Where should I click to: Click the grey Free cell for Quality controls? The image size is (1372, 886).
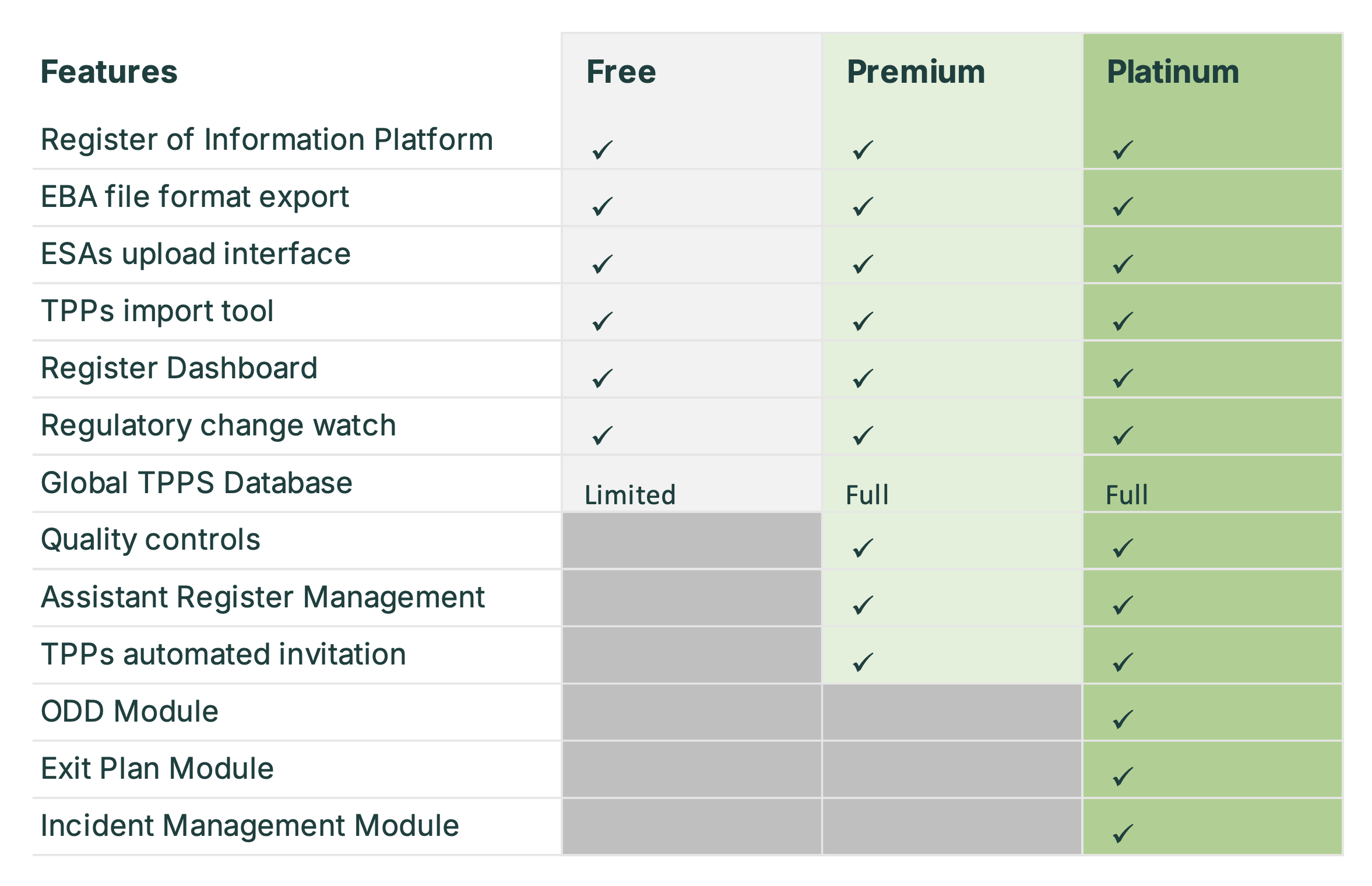(x=691, y=540)
